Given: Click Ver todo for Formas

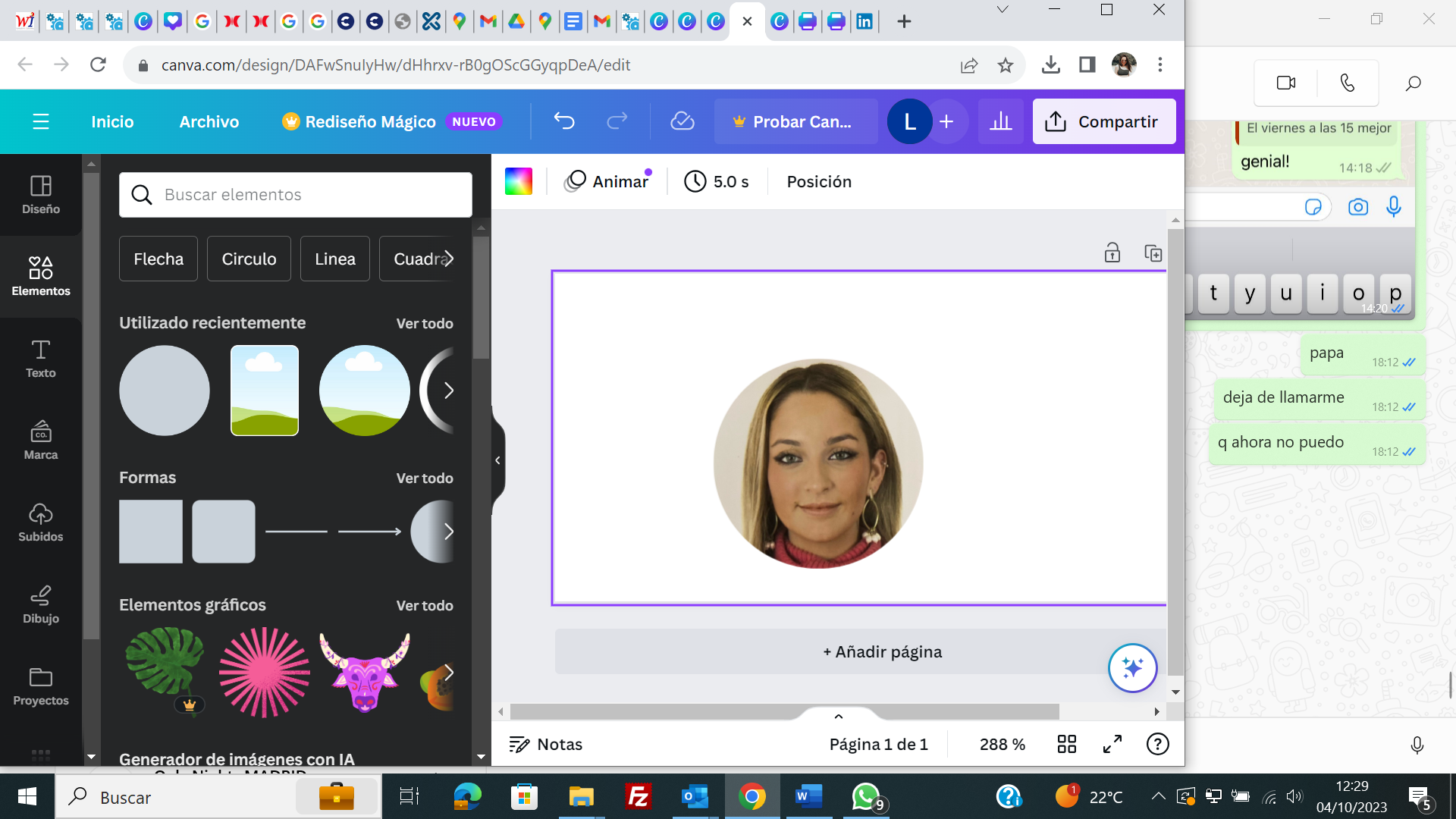Looking at the screenshot, I should pyautogui.click(x=425, y=479).
